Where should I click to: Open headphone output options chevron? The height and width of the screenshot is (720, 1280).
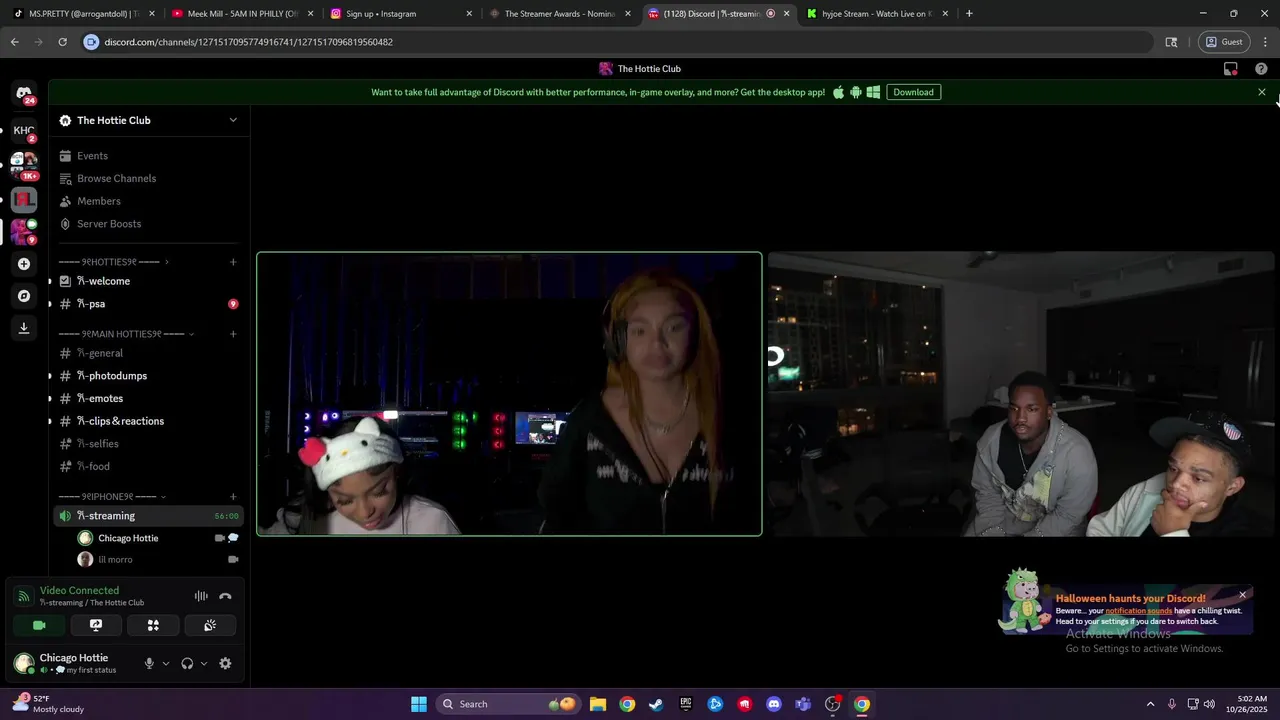click(x=204, y=663)
